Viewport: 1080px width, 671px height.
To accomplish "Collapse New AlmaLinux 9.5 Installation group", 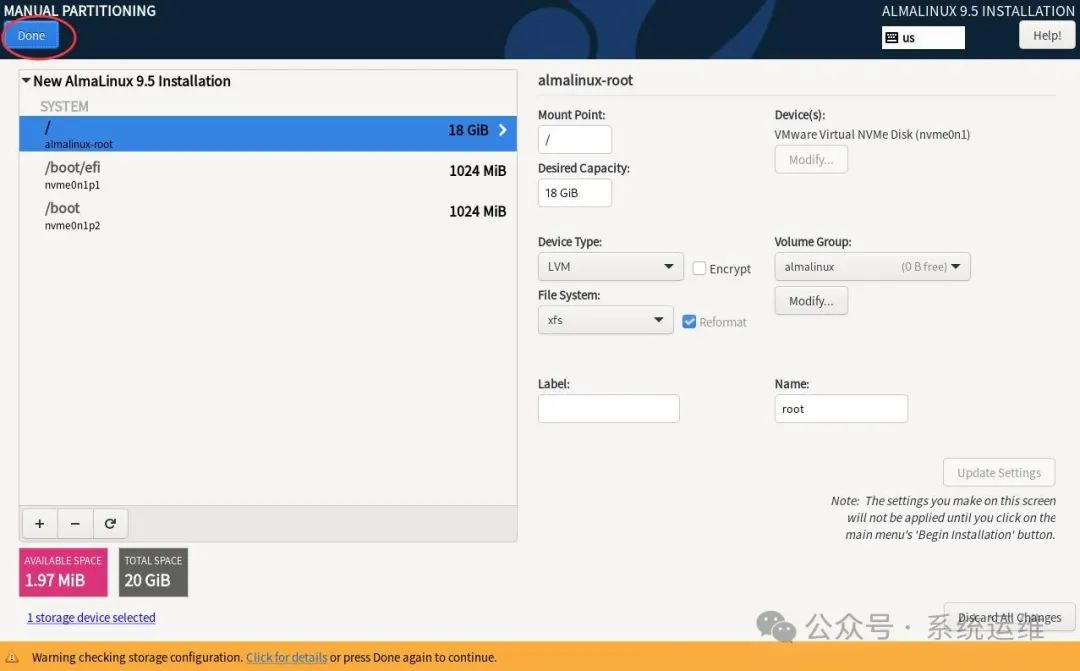I will pos(26,81).
